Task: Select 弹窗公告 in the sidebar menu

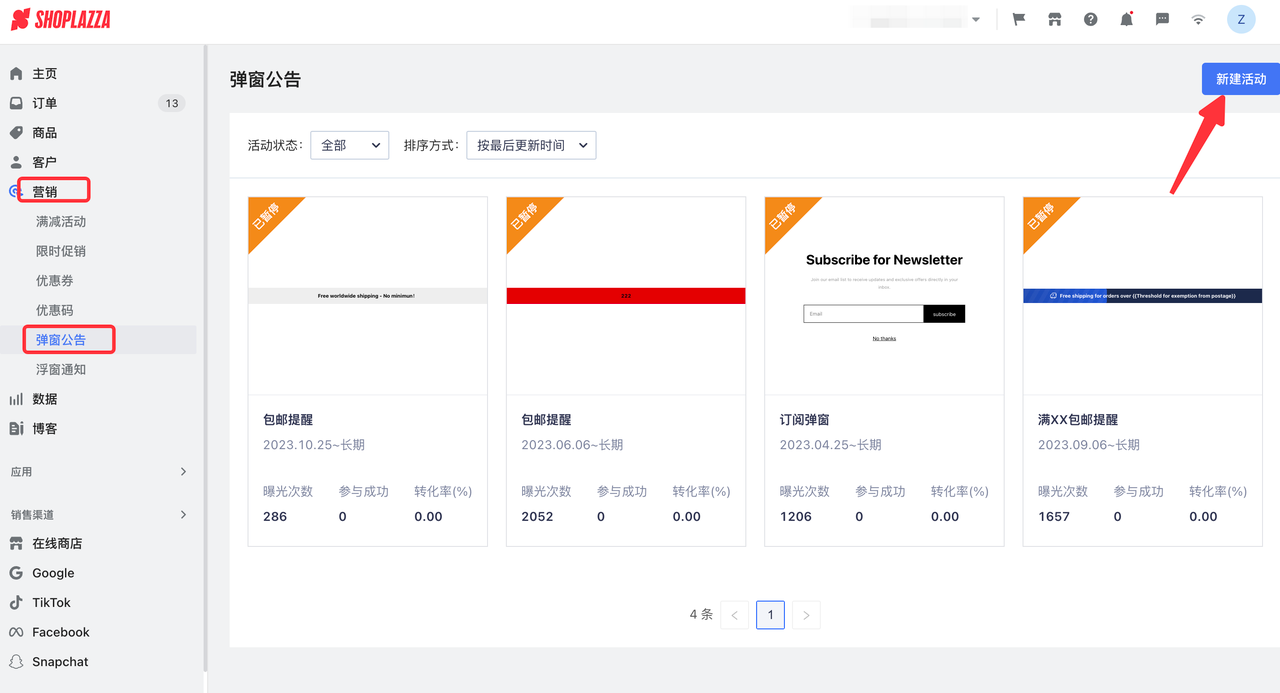Action: coord(68,339)
